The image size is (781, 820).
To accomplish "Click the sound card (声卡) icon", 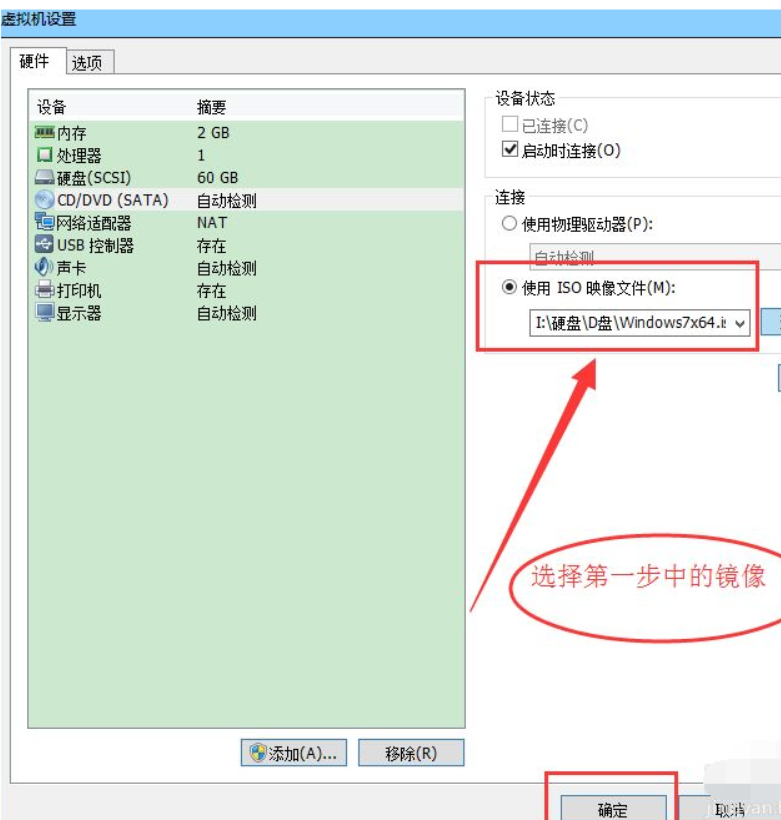I will pos(45,268).
